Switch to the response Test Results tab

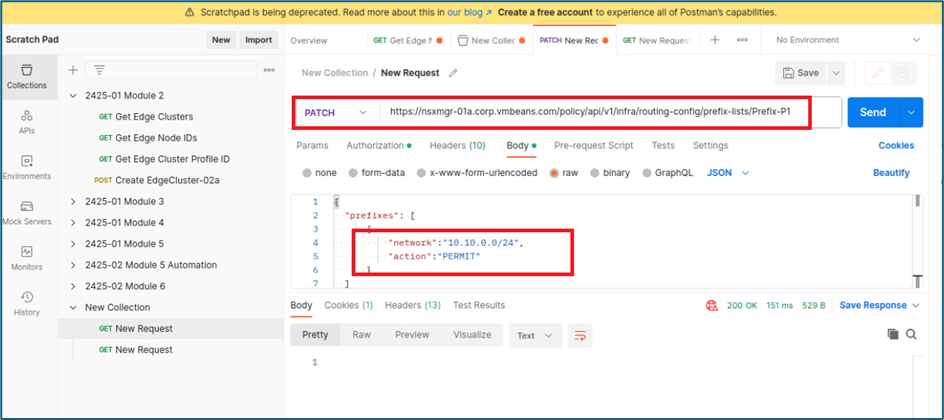click(x=479, y=305)
